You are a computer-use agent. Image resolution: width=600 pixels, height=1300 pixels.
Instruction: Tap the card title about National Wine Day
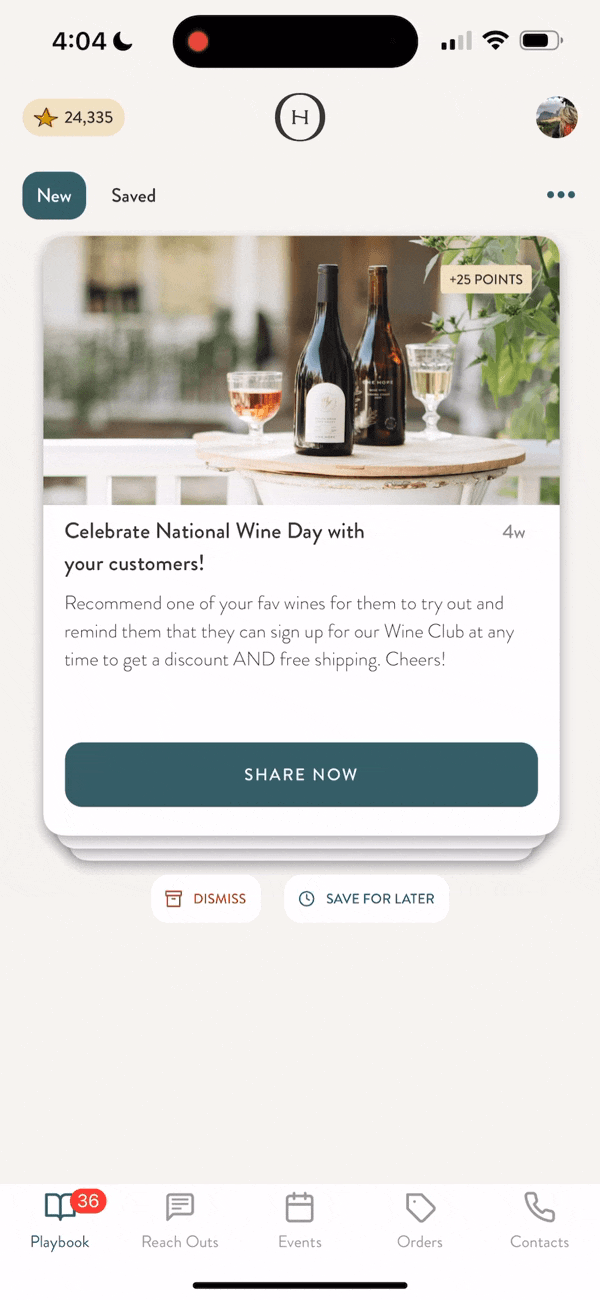[215, 547]
